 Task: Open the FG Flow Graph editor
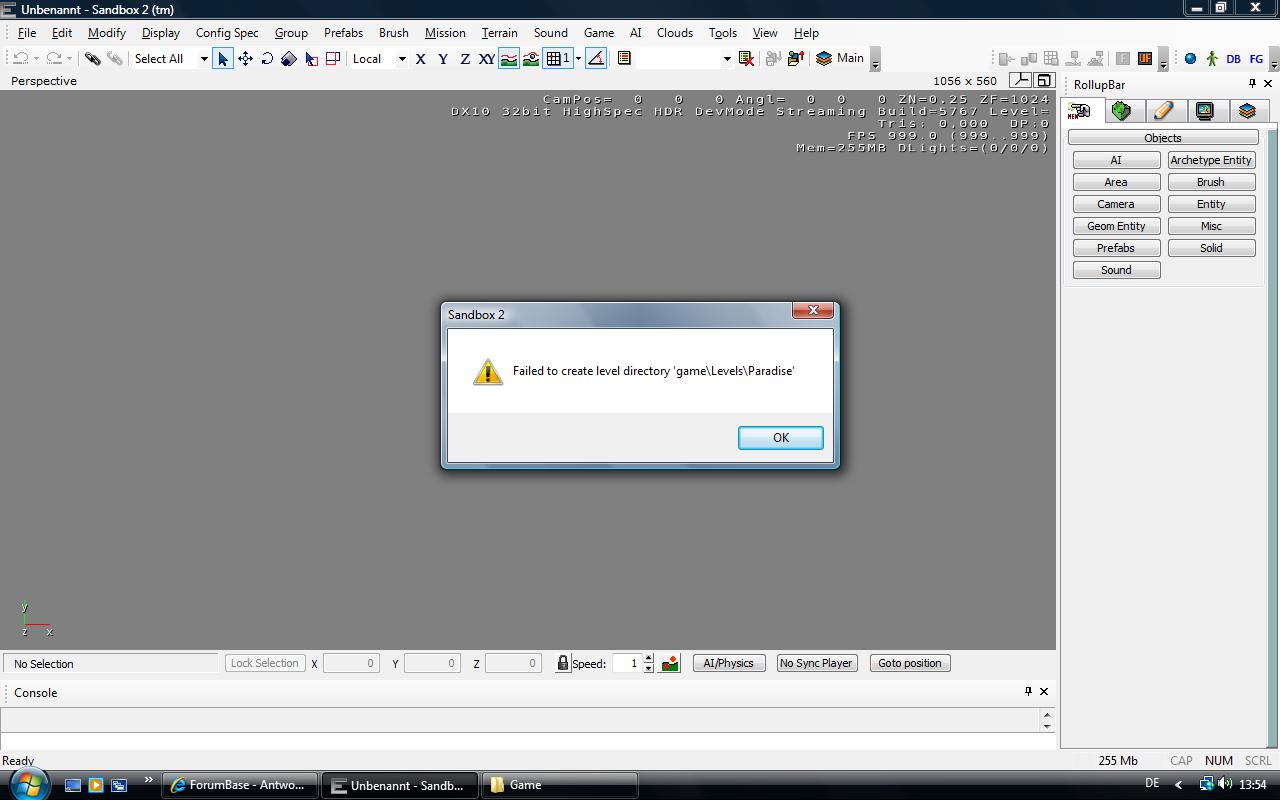tap(1257, 59)
